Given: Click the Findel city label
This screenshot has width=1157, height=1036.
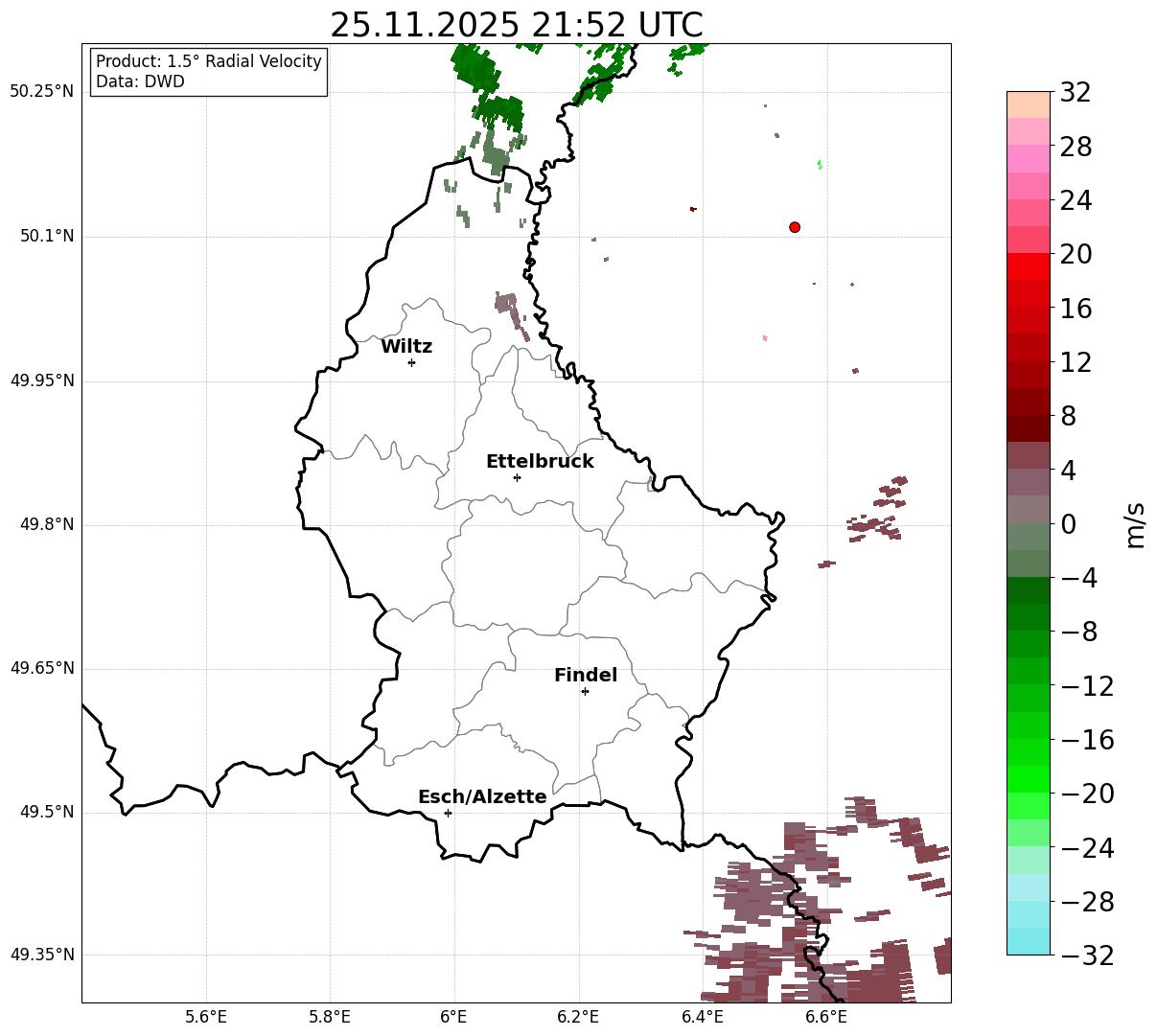Looking at the screenshot, I should point(586,676).
